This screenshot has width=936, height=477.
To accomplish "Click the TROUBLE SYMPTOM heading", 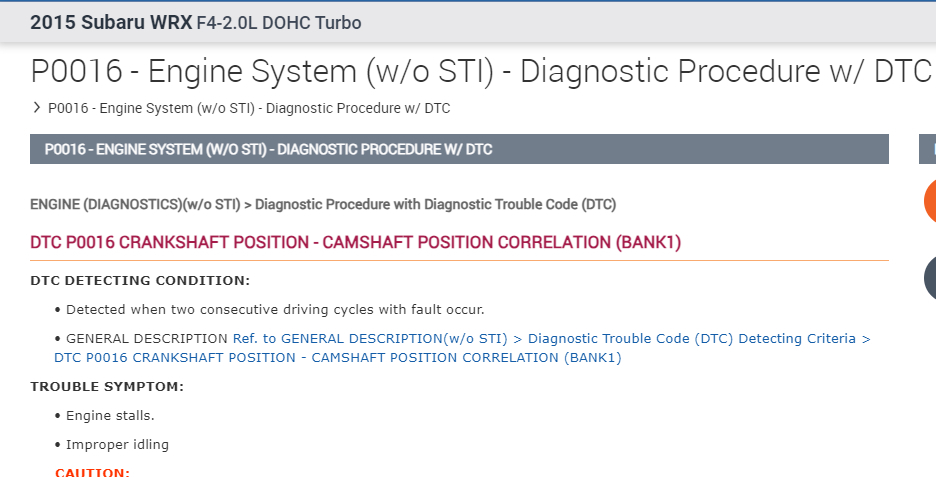I will (x=107, y=386).
